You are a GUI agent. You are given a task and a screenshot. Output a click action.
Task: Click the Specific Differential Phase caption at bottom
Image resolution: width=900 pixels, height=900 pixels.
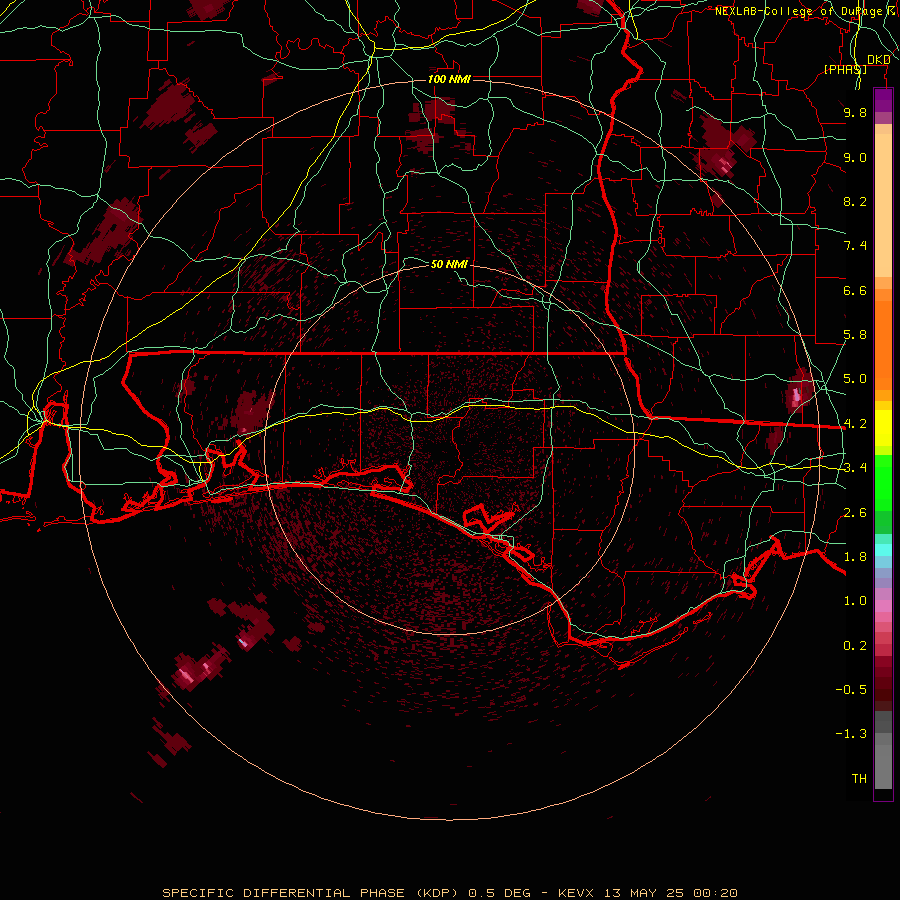tap(450, 893)
